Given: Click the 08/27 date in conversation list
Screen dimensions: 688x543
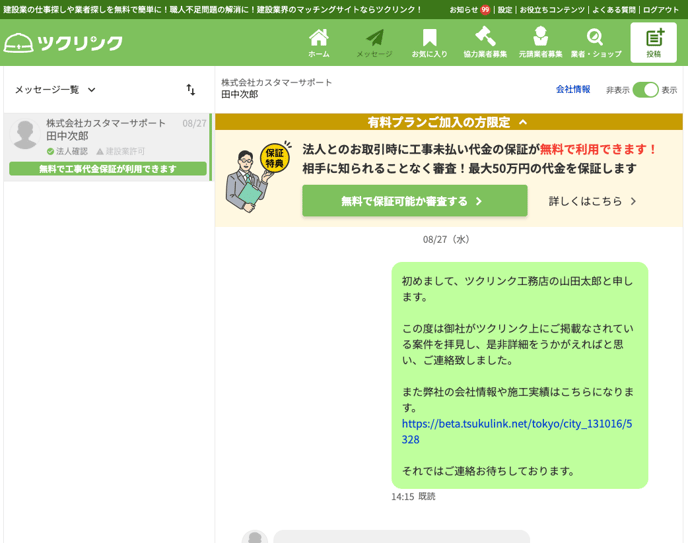Looking at the screenshot, I should (194, 123).
